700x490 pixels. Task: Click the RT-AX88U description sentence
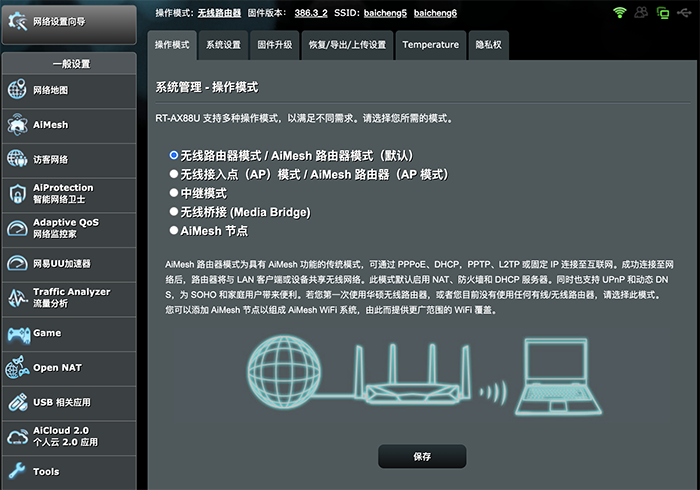(304, 118)
